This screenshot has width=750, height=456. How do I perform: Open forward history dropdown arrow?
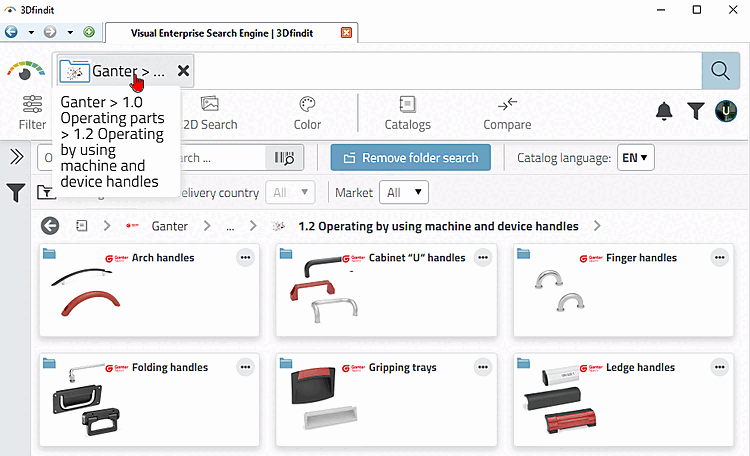[70, 33]
